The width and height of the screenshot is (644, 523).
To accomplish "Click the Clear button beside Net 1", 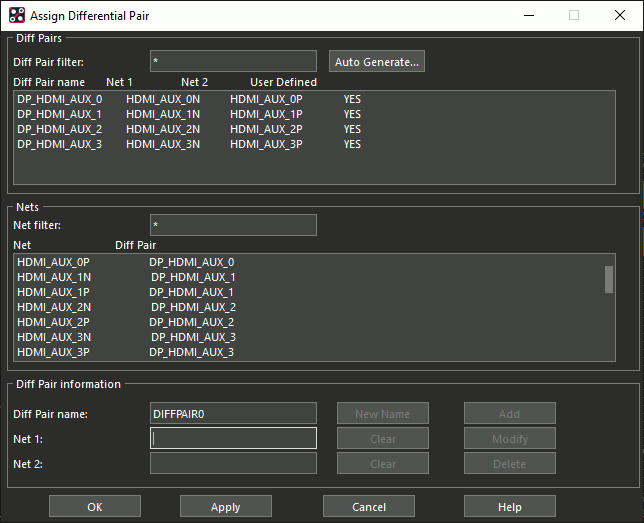I will pos(383,438).
